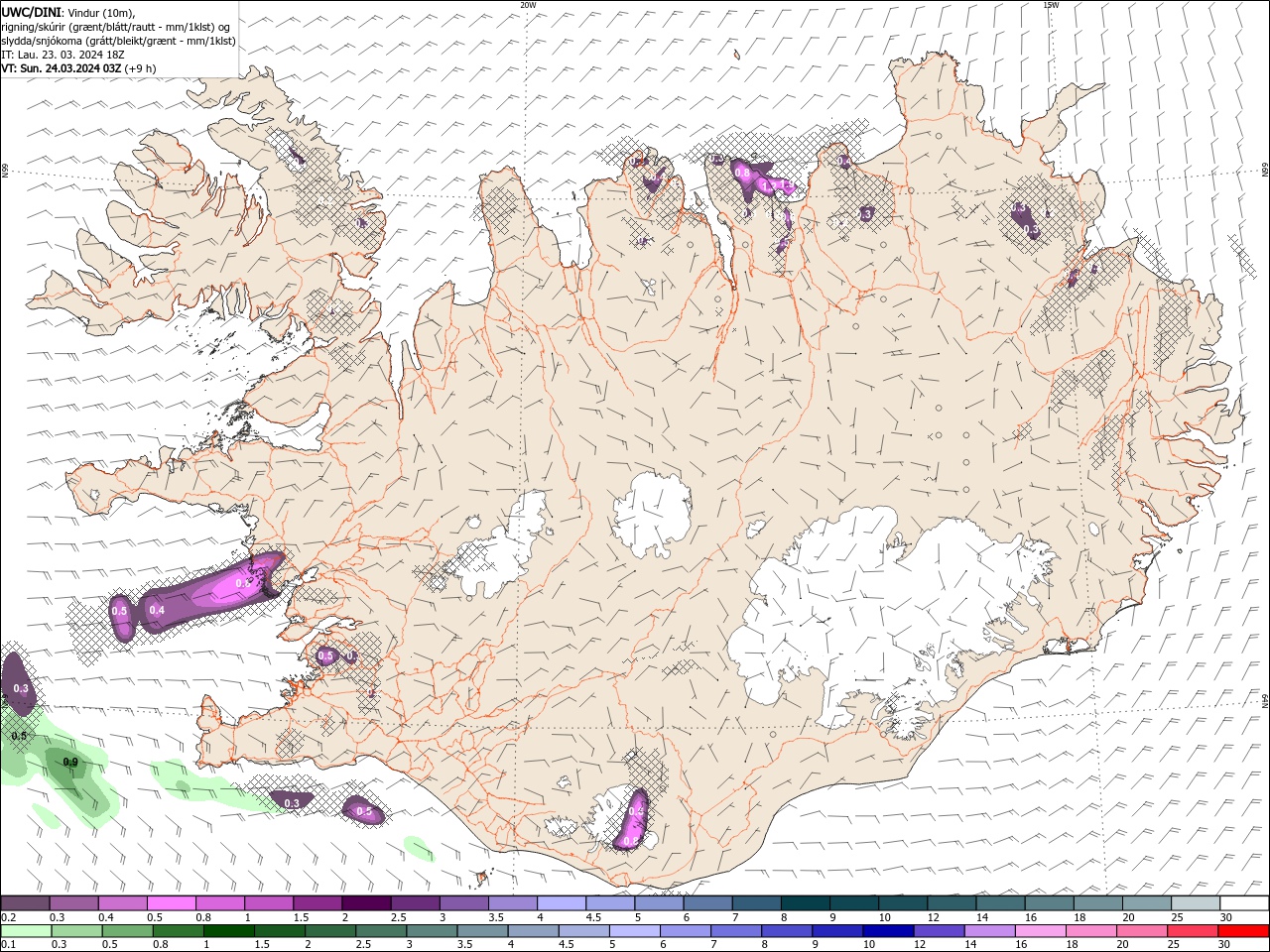Click the pink 16 swatch in lower legend
1270x952 pixels.
tap(1040, 931)
